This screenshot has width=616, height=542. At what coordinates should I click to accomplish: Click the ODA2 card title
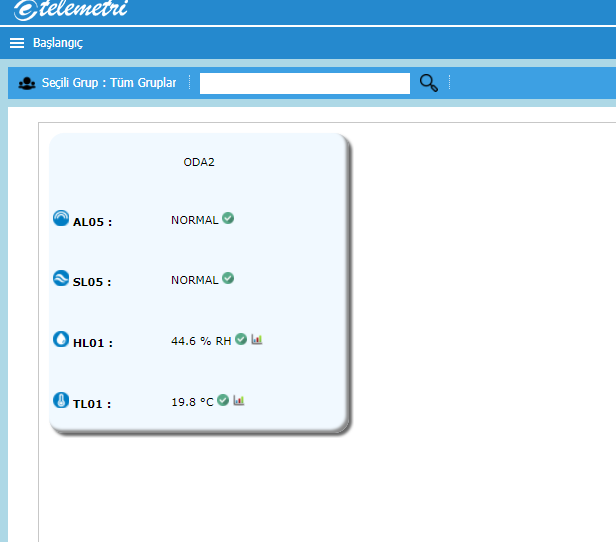click(x=199, y=162)
